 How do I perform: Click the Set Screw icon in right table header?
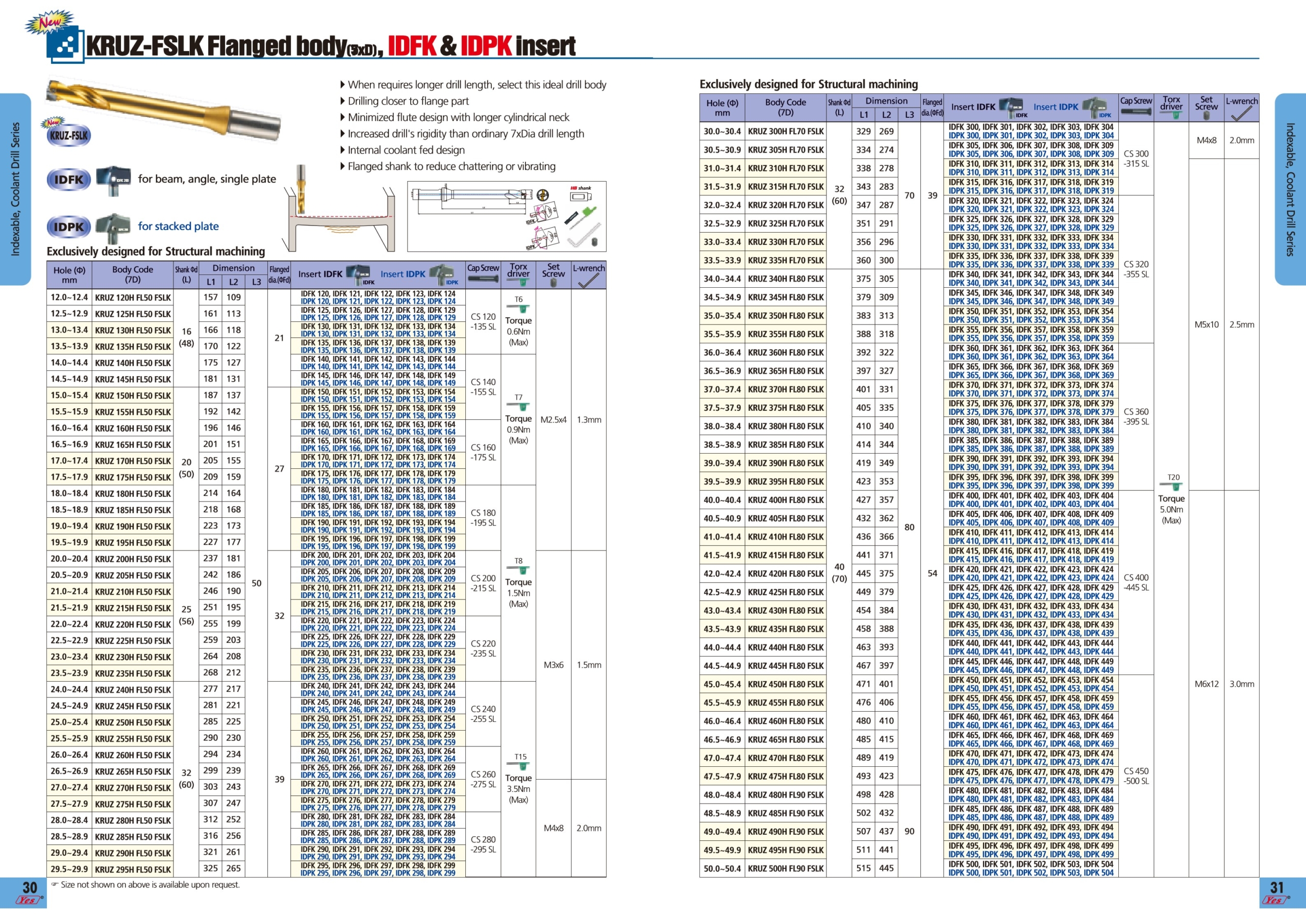click(1206, 115)
